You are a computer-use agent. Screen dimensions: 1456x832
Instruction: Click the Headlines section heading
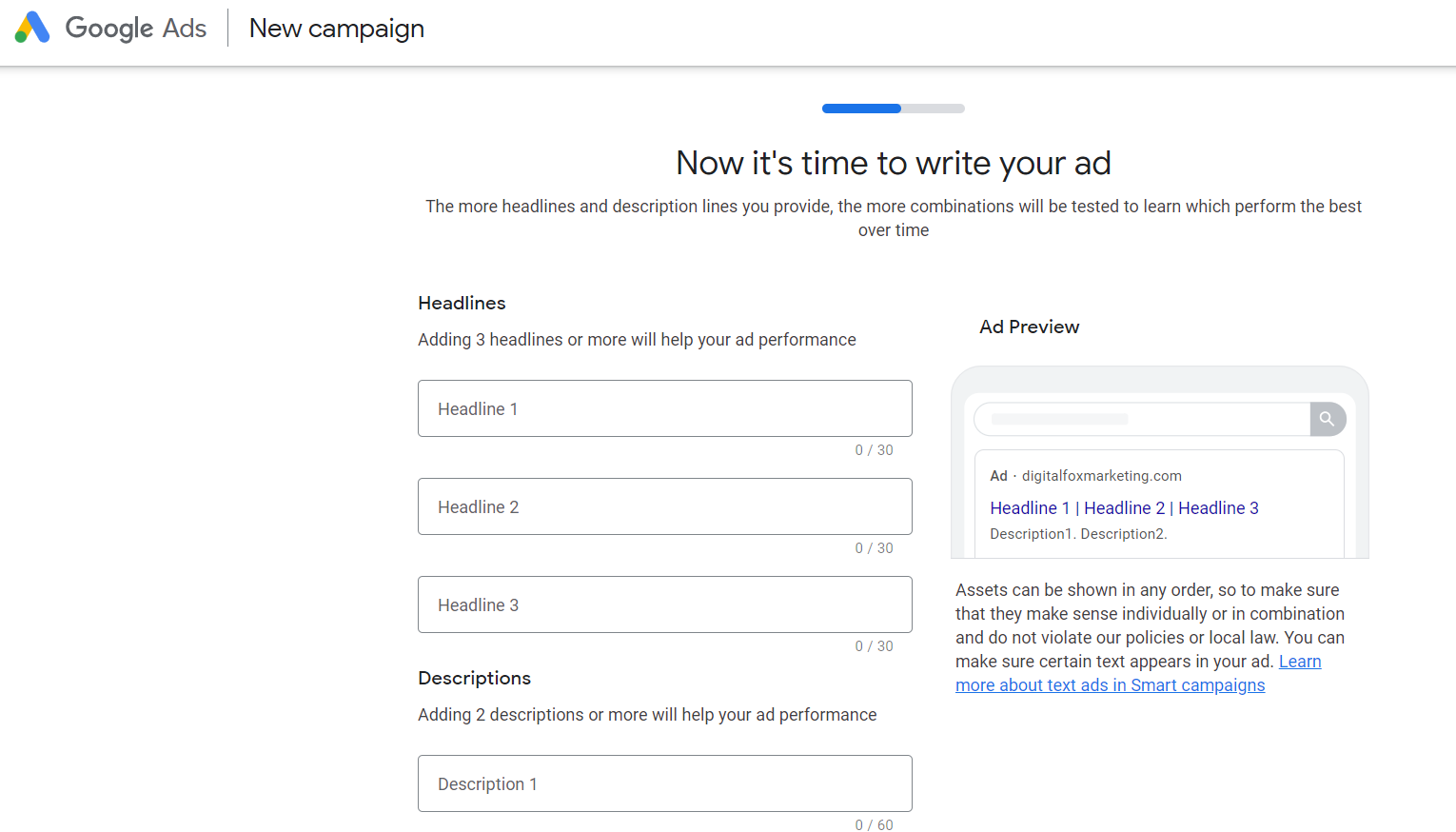pyautogui.click(x=462, y=303)
